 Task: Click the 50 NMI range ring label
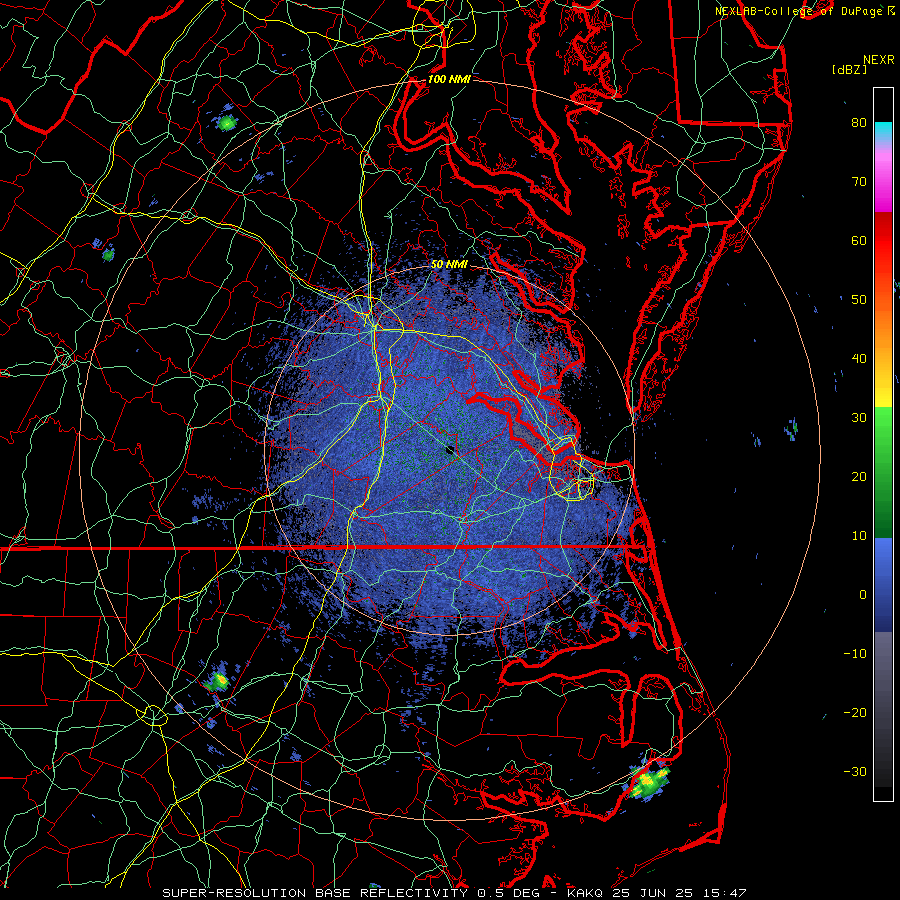click(449, 265)
